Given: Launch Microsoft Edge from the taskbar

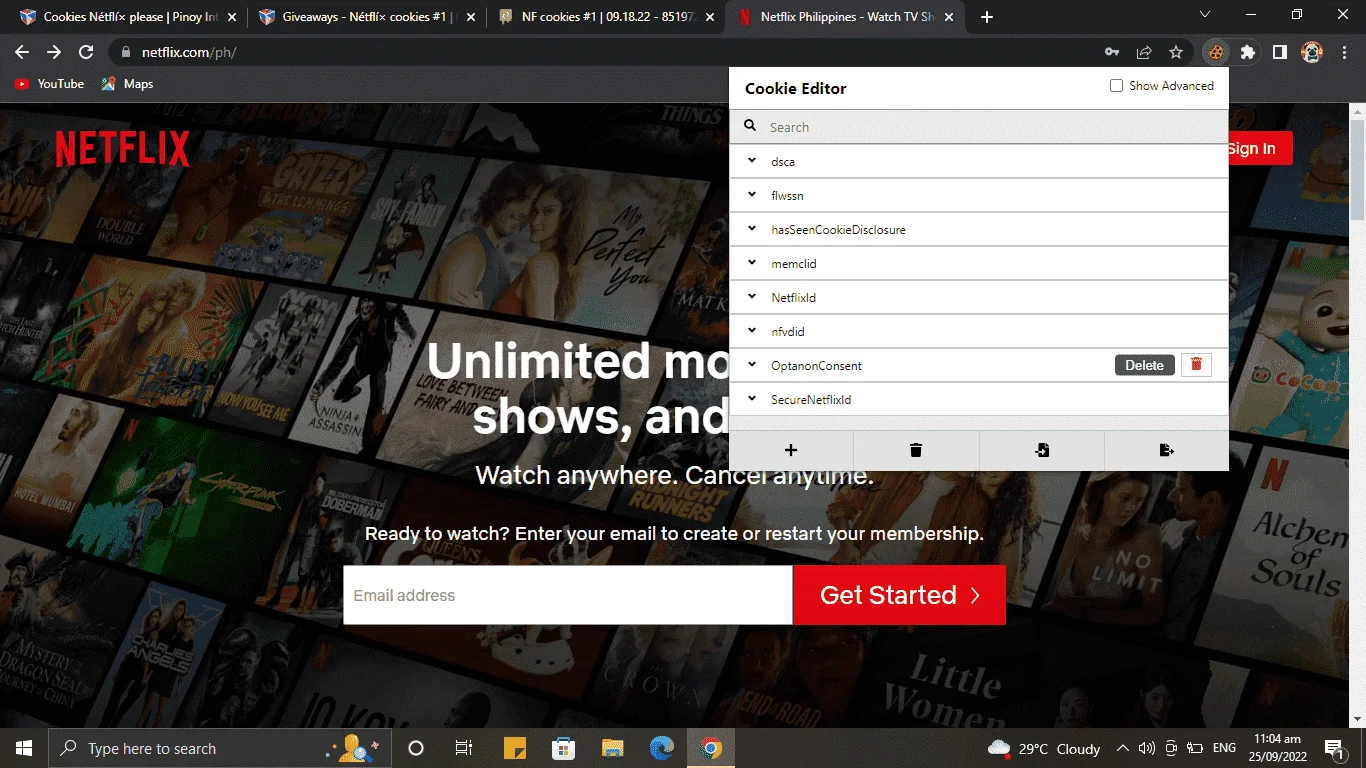Looking at the screenshot, I should 662,748.
